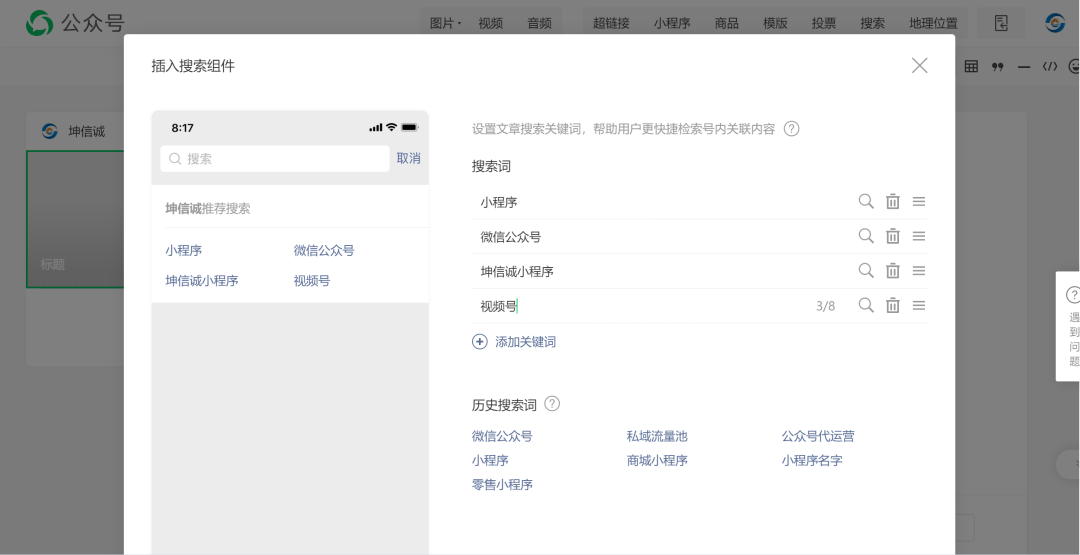Viewport: 1080px width, 555px height.
Task: Click the reorder handle of the 微信公众号 row
Action: point(919,235)
